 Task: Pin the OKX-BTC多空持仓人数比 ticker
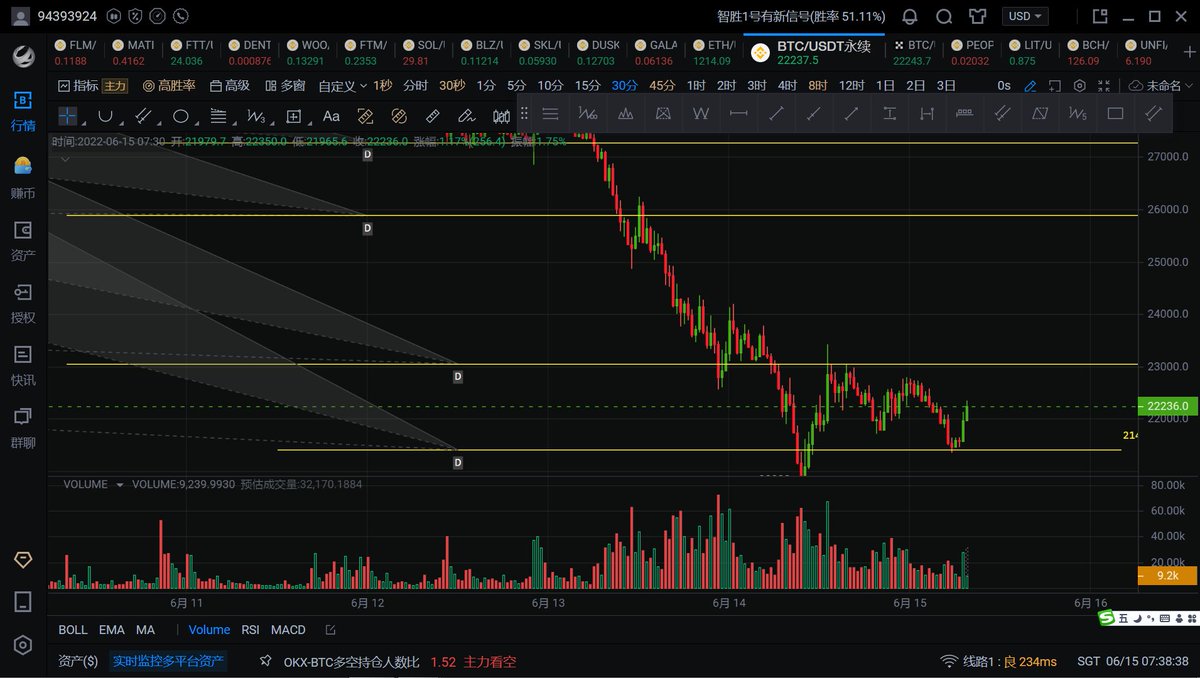click(266, 661)
